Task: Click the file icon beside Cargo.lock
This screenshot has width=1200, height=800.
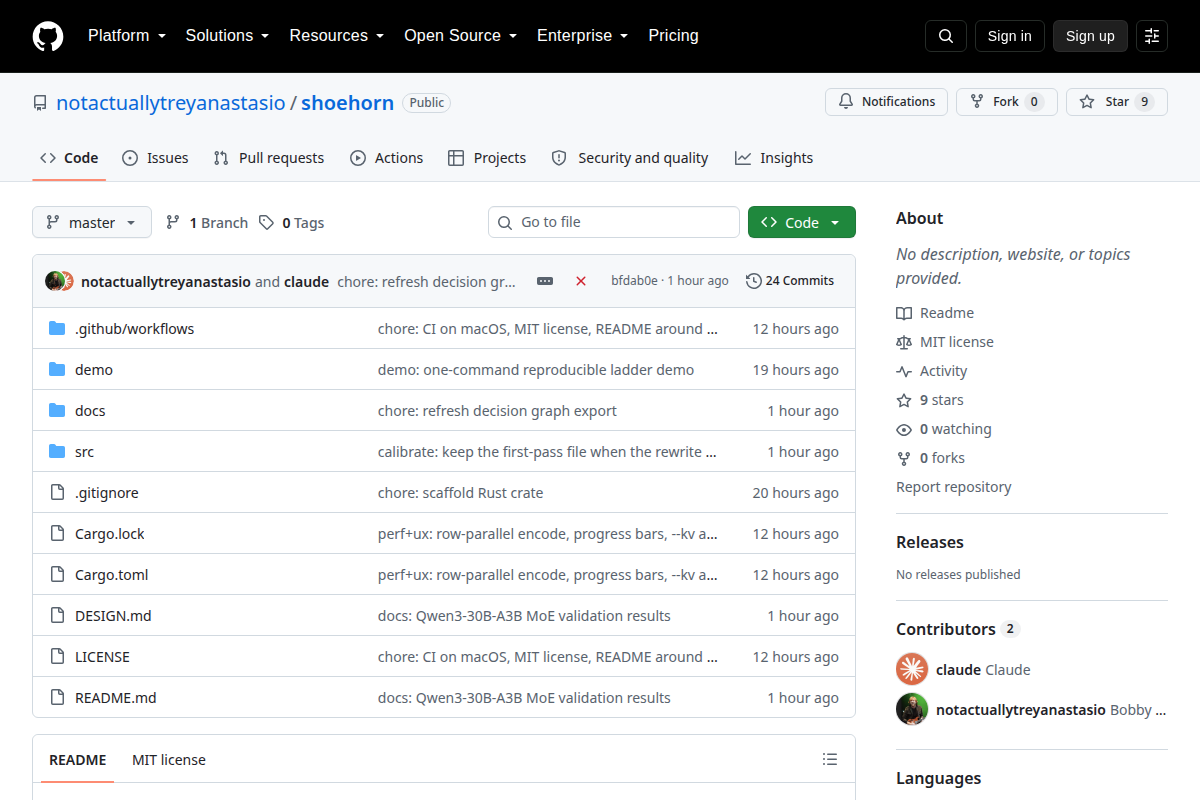Action: pos(57,534)
